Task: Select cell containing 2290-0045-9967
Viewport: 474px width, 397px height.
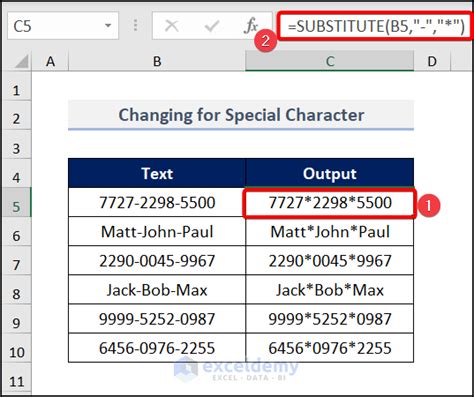Action: 157,261
